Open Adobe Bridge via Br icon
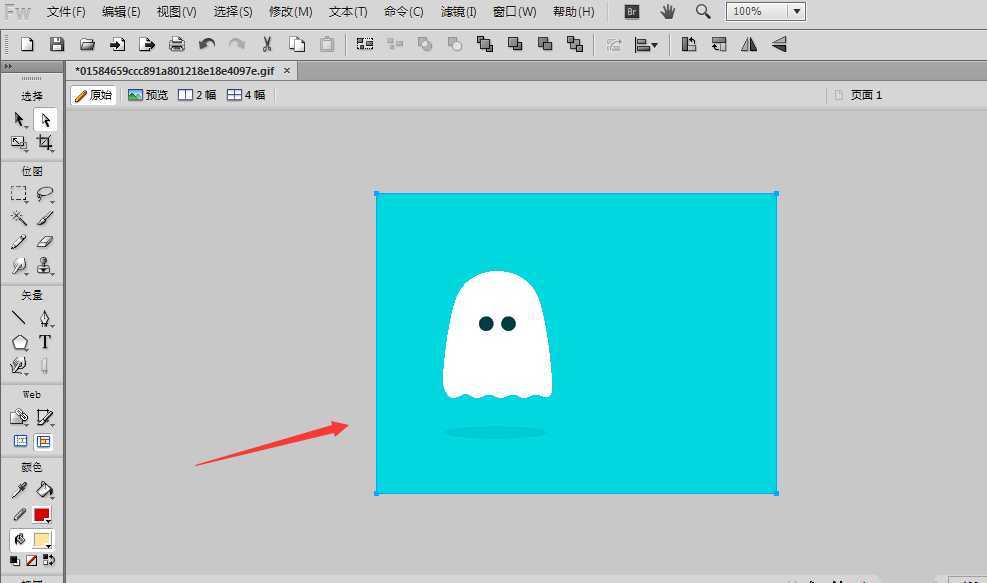Viewport: 987px width, 583px height. (x=631, y=12)
